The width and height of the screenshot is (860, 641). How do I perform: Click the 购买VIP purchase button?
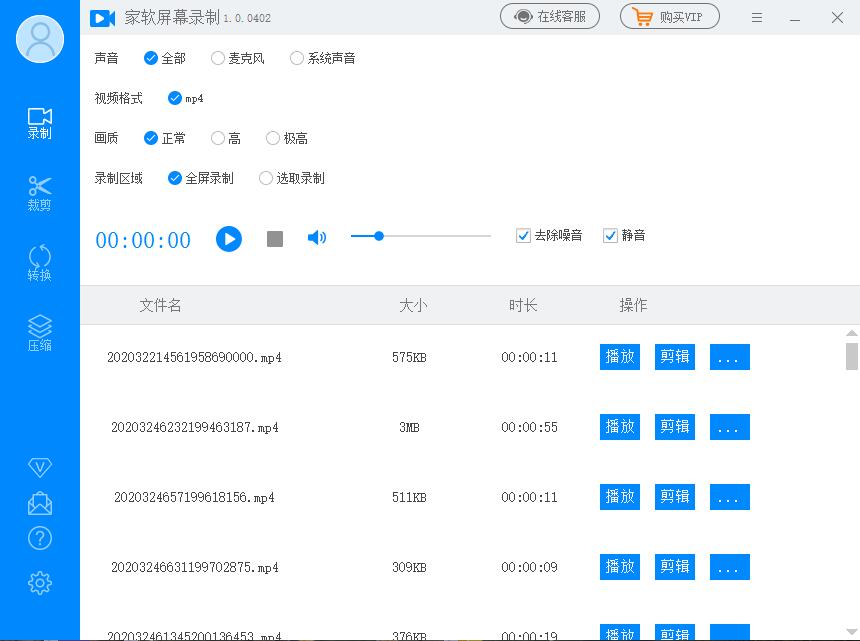670,16
